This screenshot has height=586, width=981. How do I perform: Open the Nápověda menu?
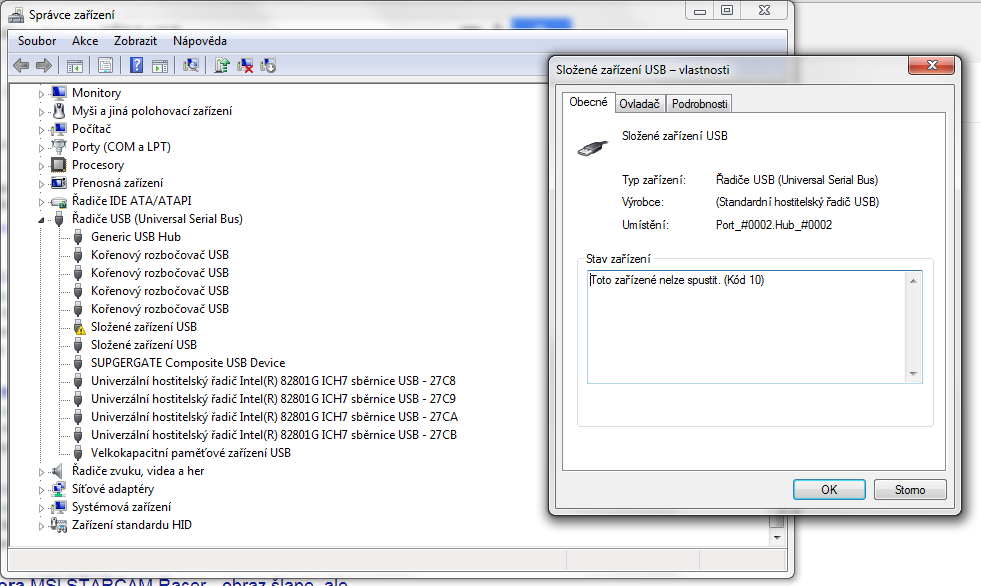tap(200, 41)
